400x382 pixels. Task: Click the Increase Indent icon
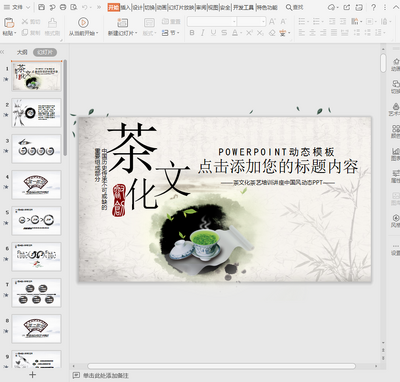point(343,22)
